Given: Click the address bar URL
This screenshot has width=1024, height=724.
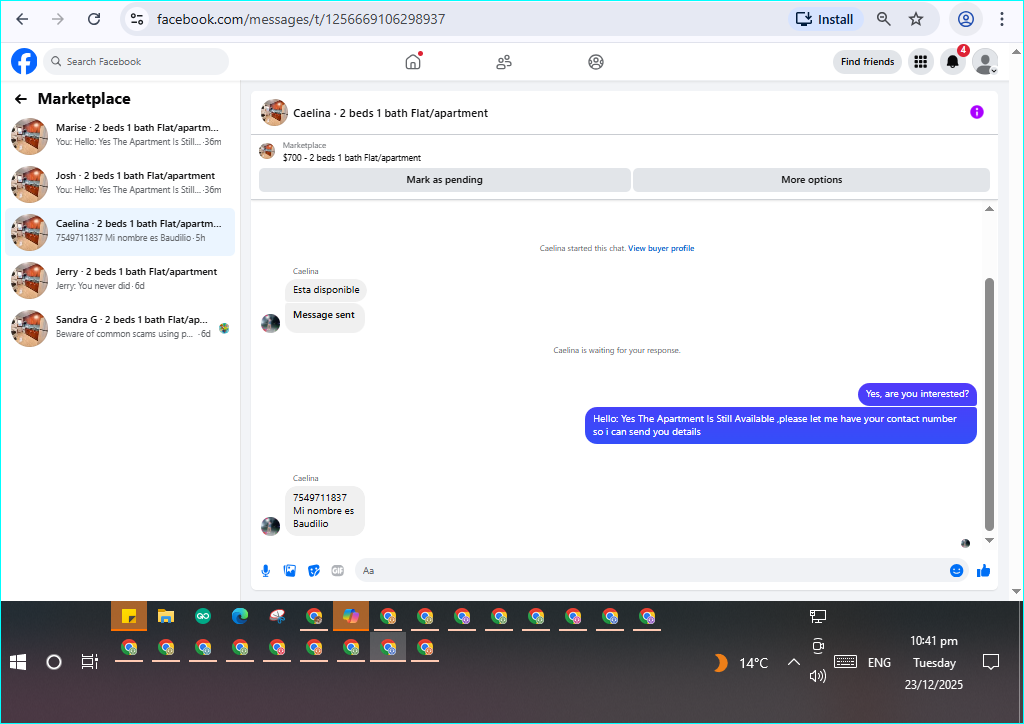Looking at the screenshot, I should [301, 19].
